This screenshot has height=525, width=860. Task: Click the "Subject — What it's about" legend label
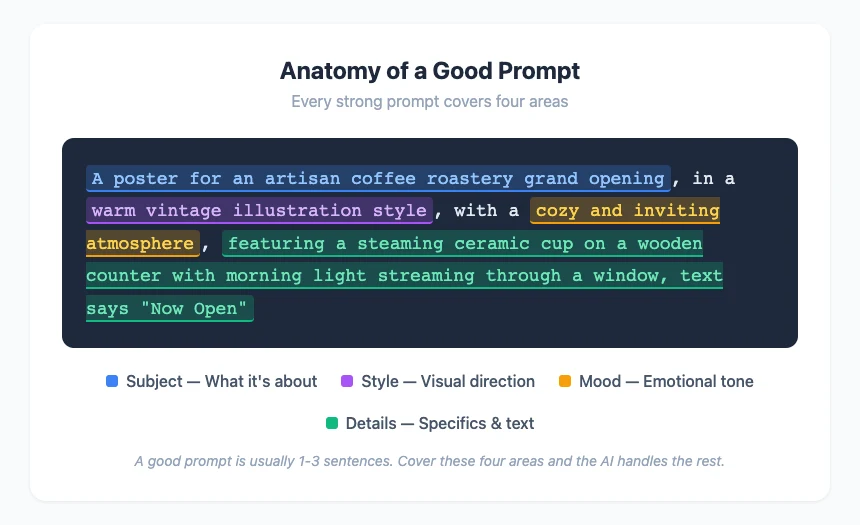221,381
